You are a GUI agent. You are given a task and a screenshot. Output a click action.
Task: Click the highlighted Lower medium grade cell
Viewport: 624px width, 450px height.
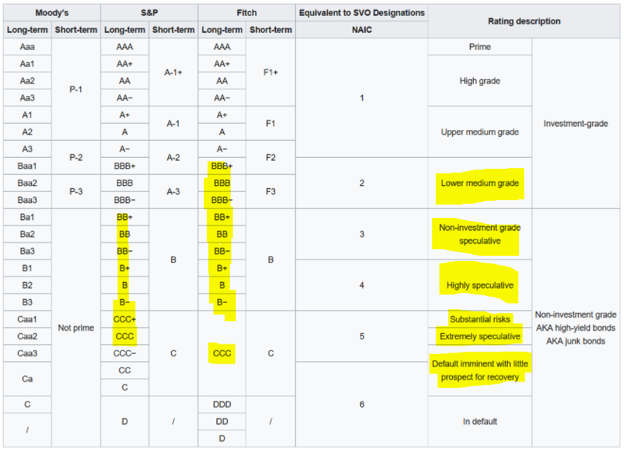coord(480,183)
